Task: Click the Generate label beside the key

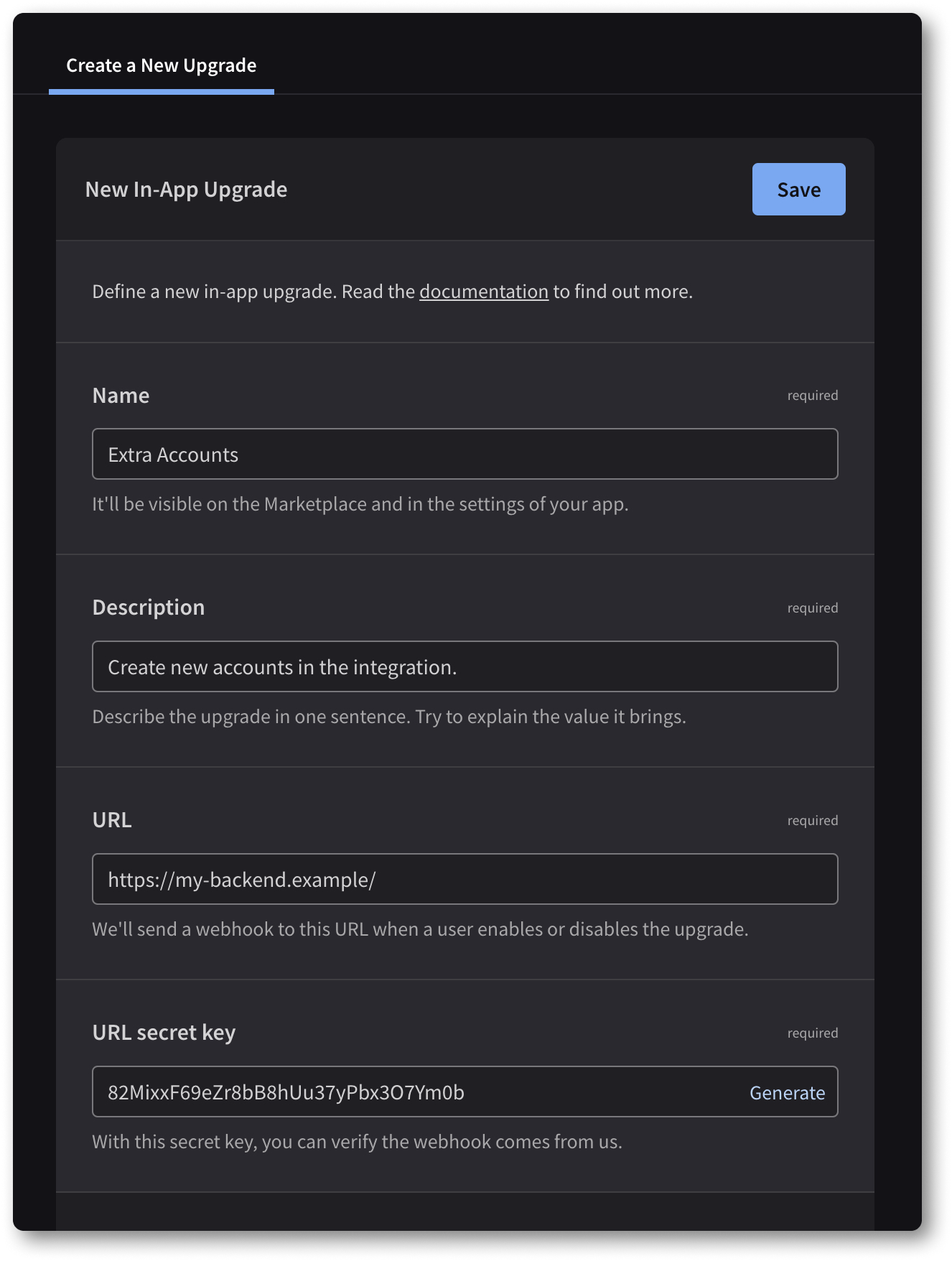Action: 787,1092
